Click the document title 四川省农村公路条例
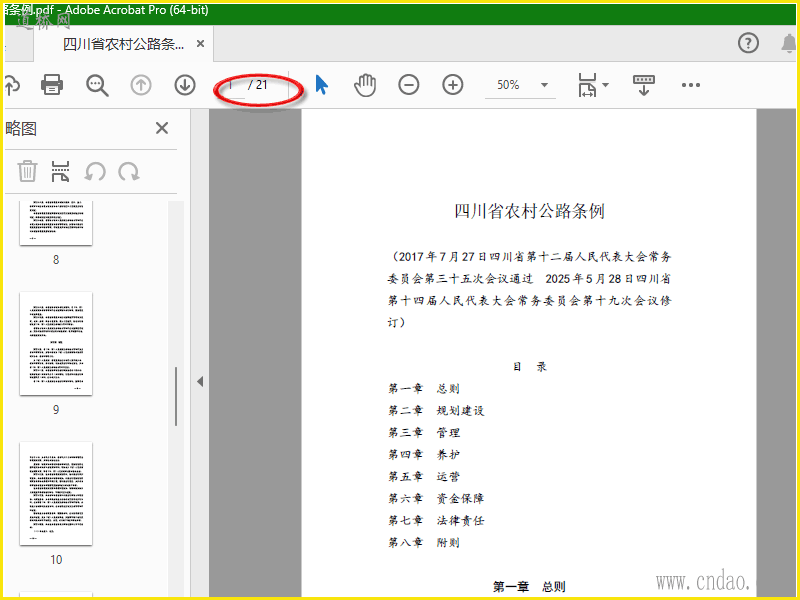The width and height of the screenshot is (800, 600). point(529,211)
